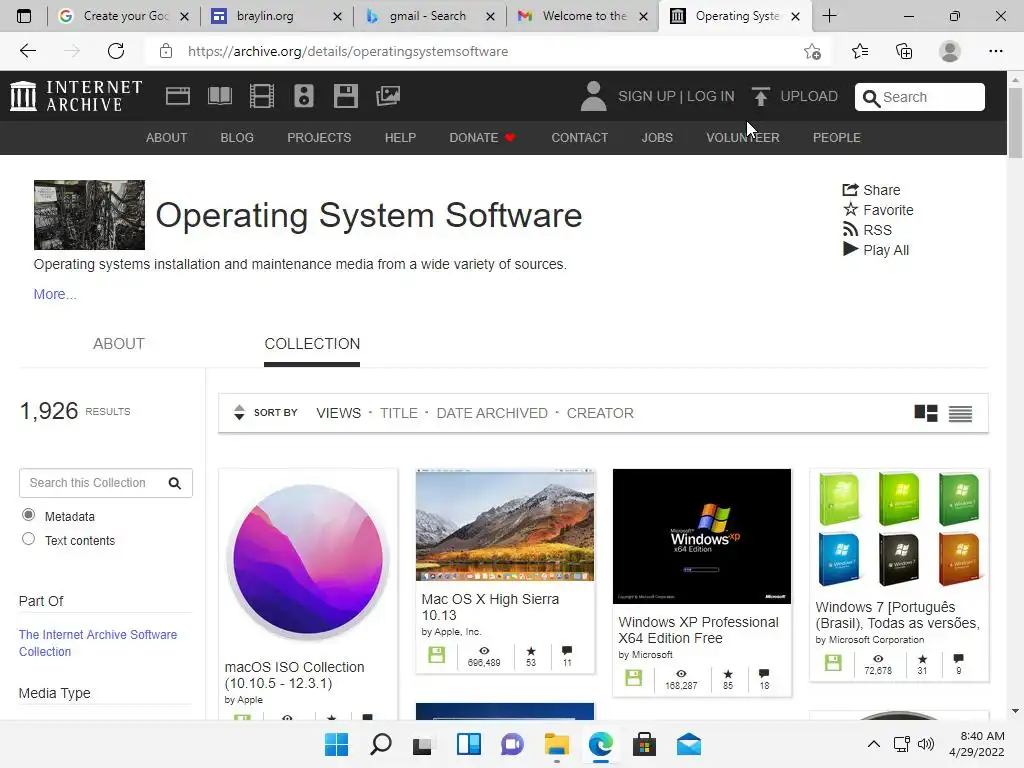This screenshot has height=768, width=1024.
Task: Open Microsoft Store from taskbar
Action: (x=644, y=744)
